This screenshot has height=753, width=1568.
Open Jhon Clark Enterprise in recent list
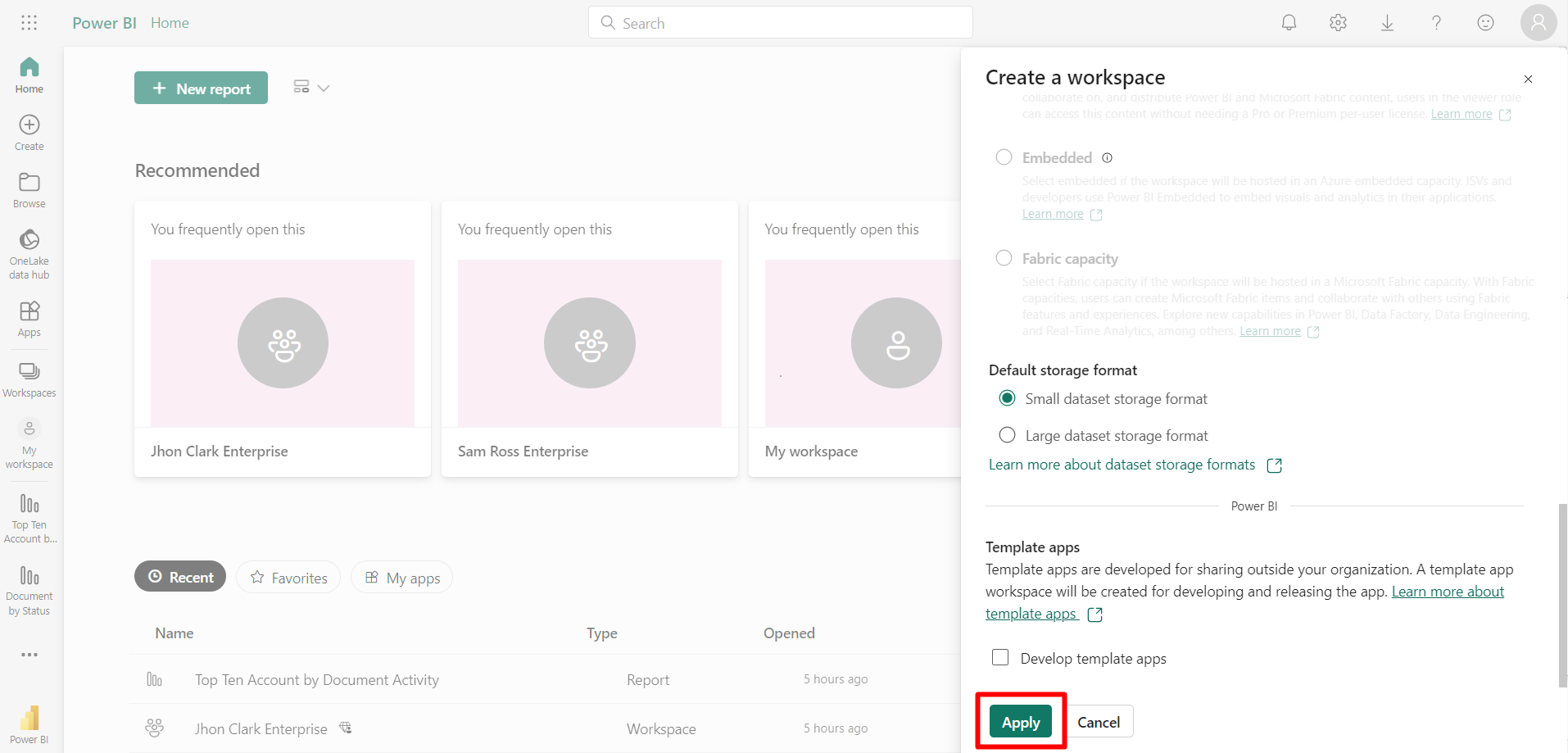click(x=261, y=728)
